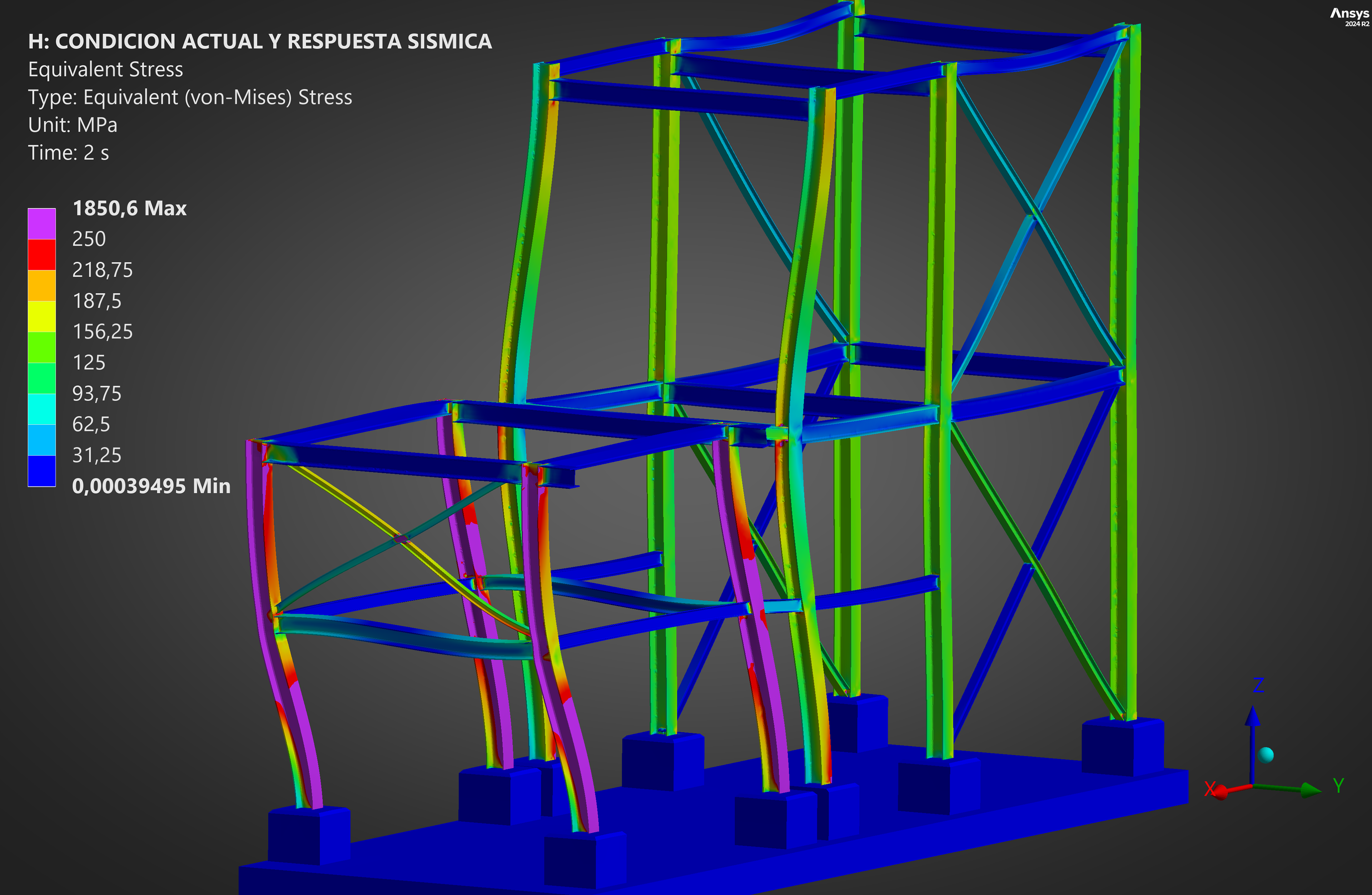Image resolution: width=1372 pixels, height=895 pixels.
Task: Select the orange legend color band
Action: coord(41,286)
